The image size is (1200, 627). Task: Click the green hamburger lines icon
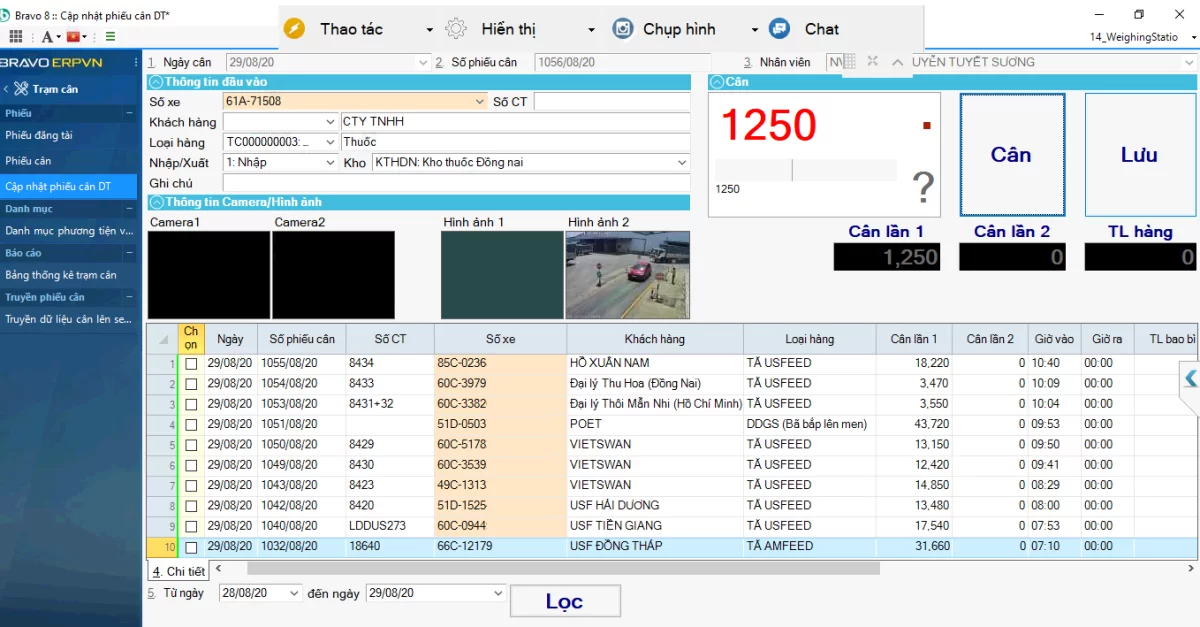[109, 37]
